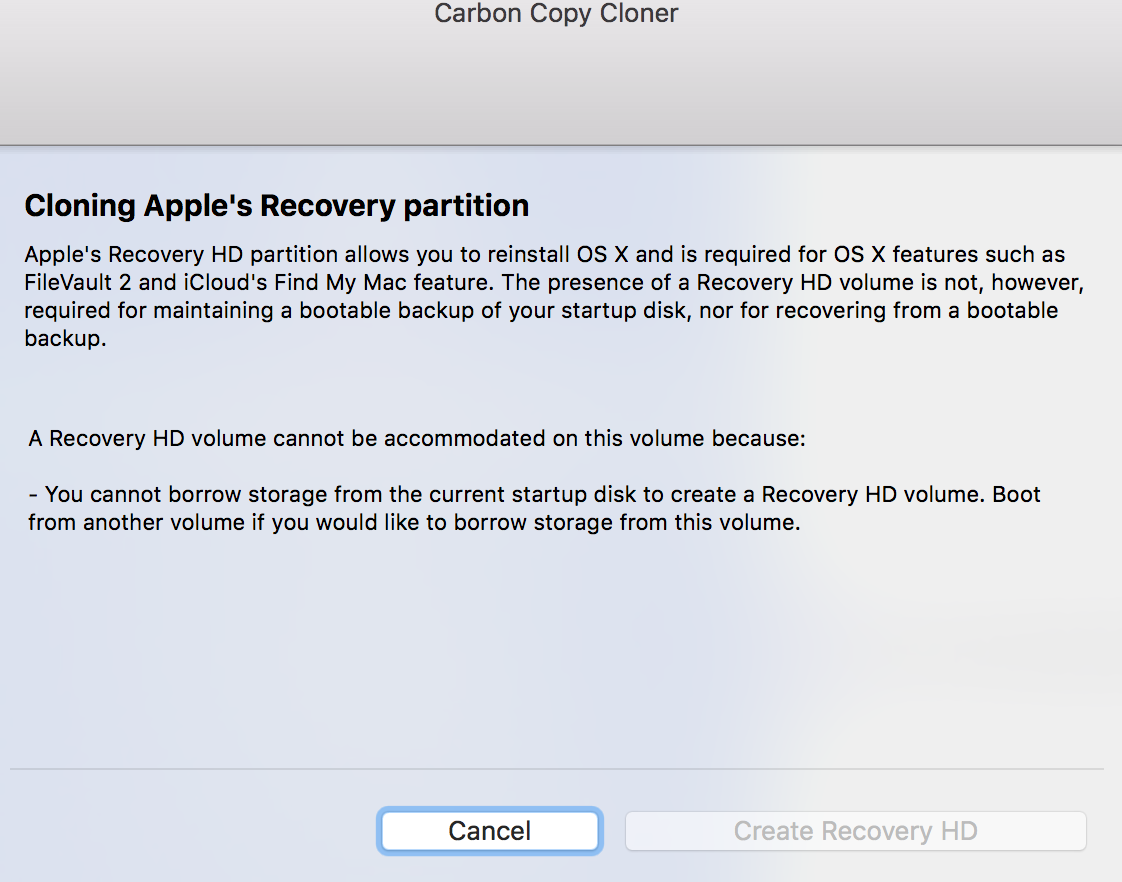
Task: Click the Cloning Apple's Recovery partition heading
Action: pos(276,206)
